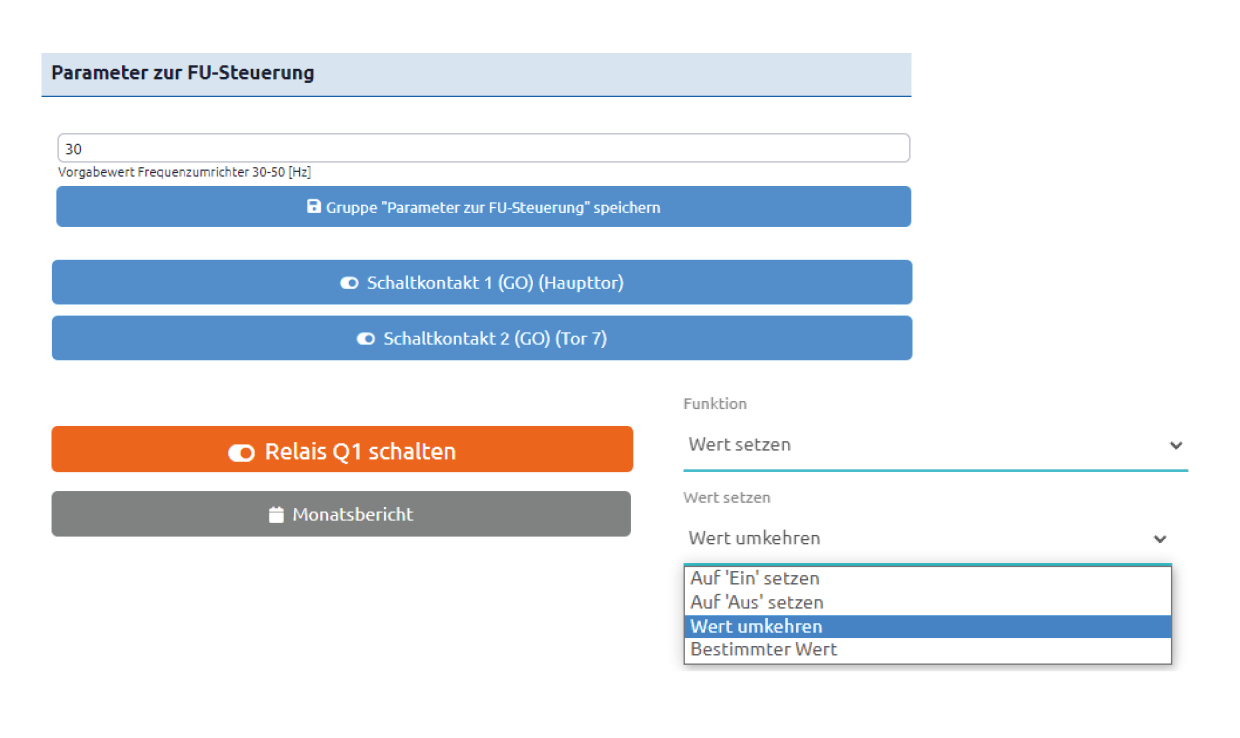Click the floppy disk save icon
This screenshot has height=738, width=1240.
(313, 207)
